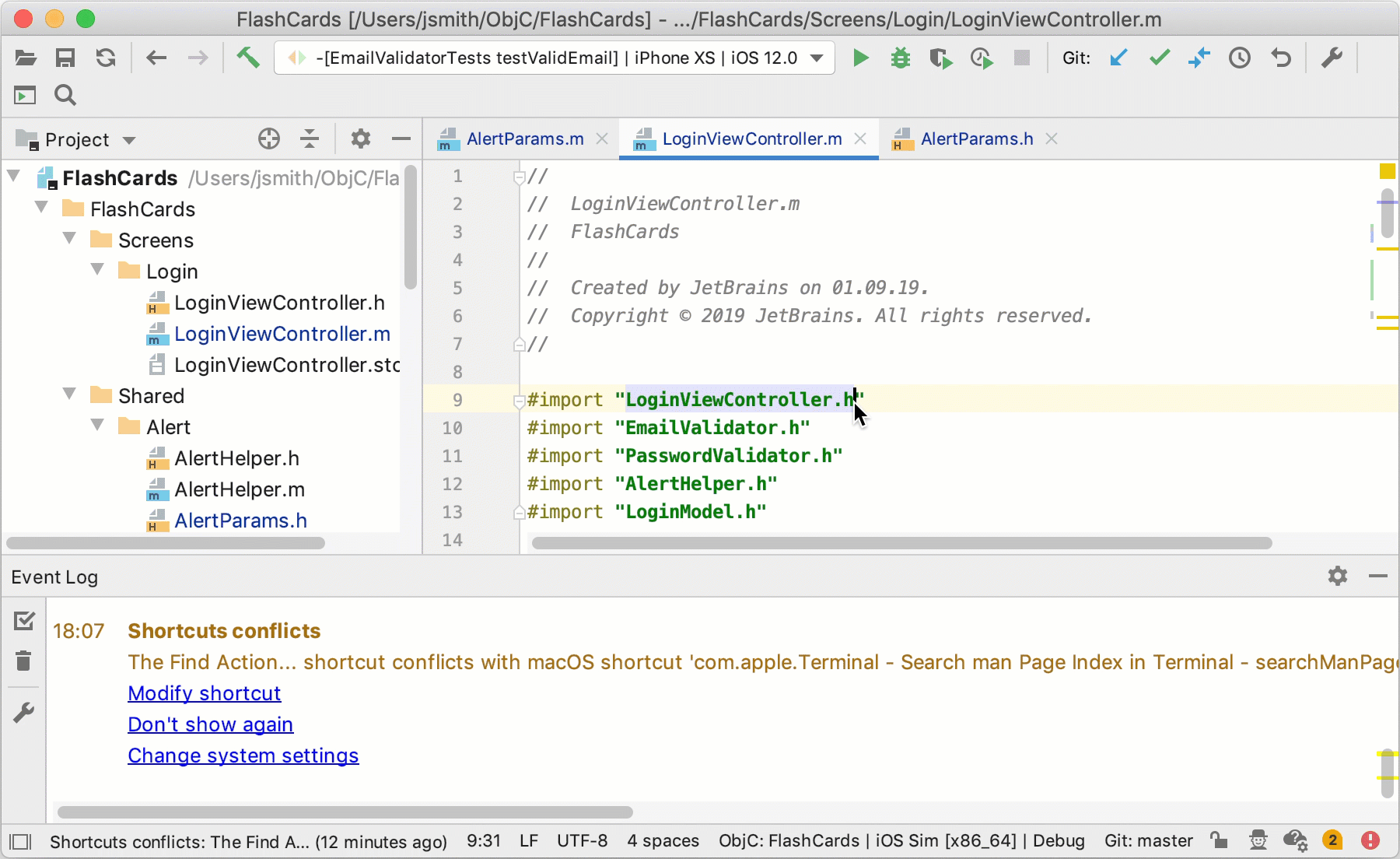Click the Git: master branch widget

1148,841
